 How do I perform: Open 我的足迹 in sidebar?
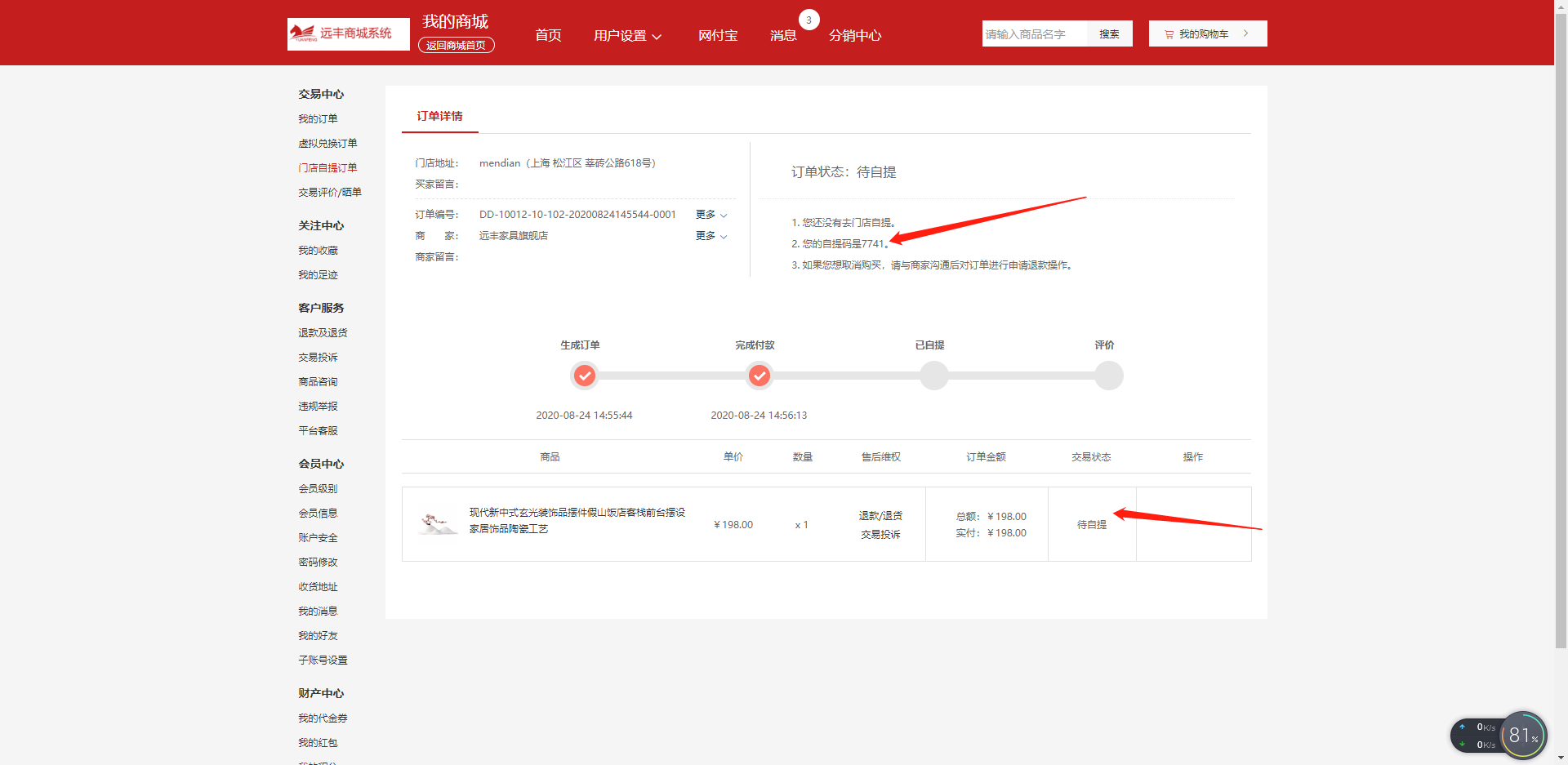[318, 275]
